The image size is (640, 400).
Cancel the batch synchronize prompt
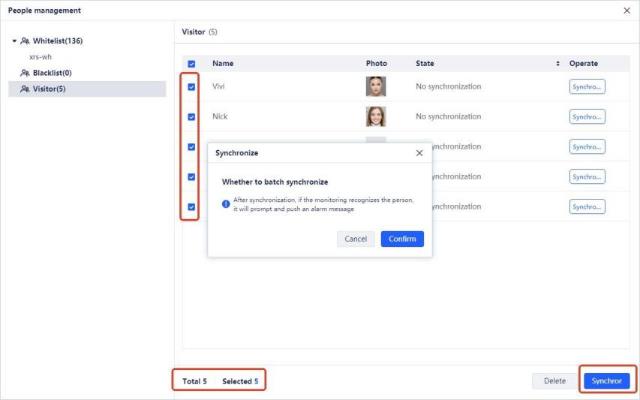click(355, 239)
